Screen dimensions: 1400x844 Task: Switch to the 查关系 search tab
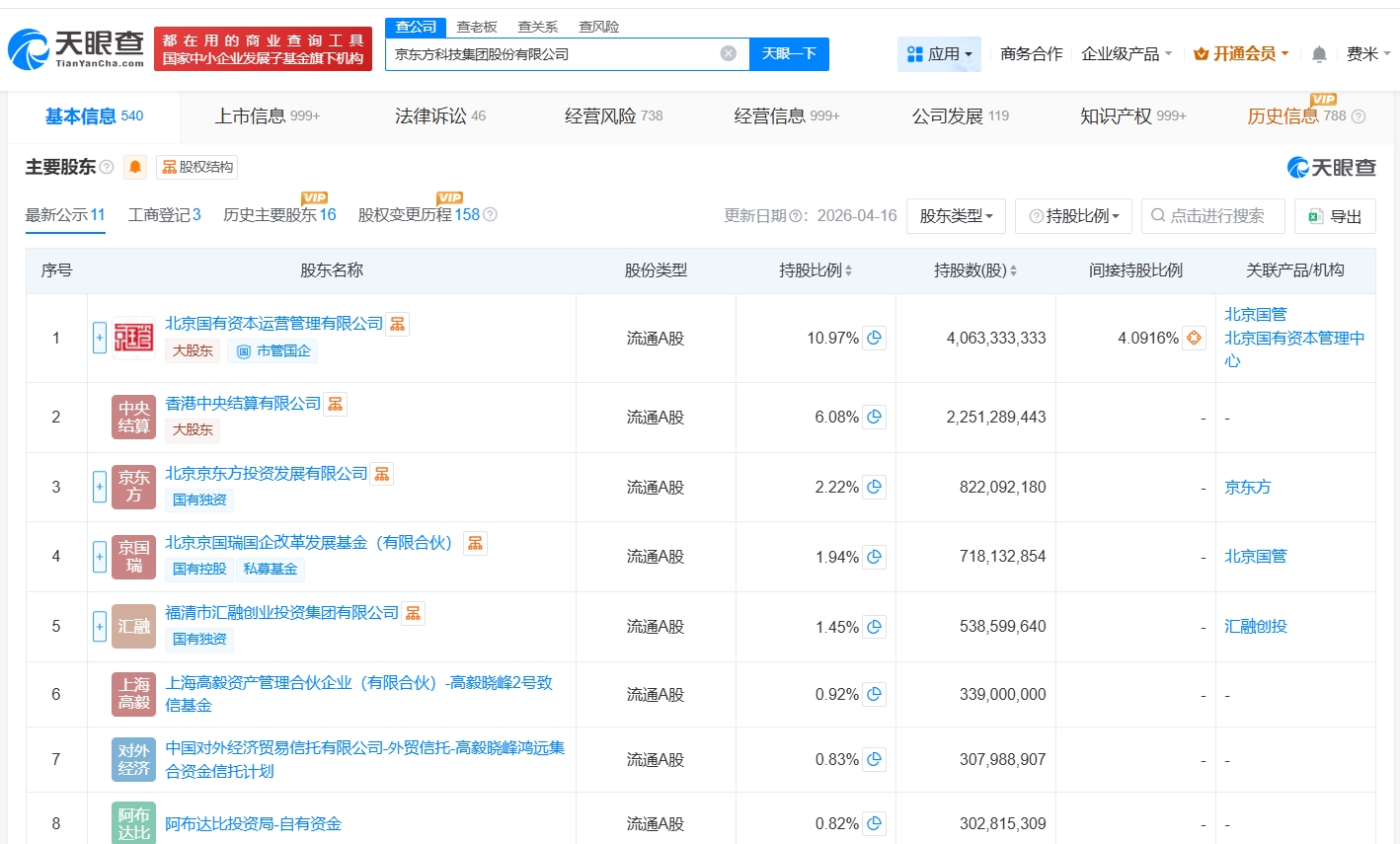click(x=538, y=27)
